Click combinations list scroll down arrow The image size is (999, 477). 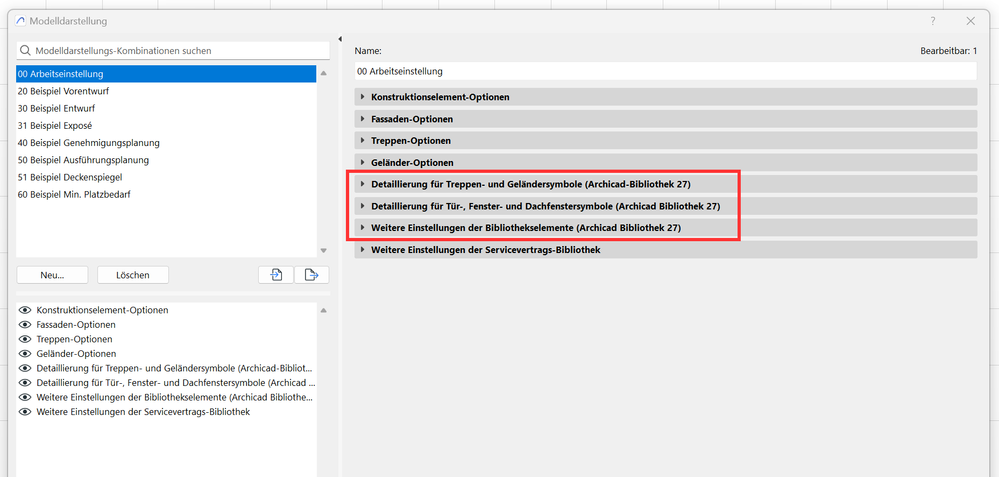pyautogui.click(x=323, y=250)
